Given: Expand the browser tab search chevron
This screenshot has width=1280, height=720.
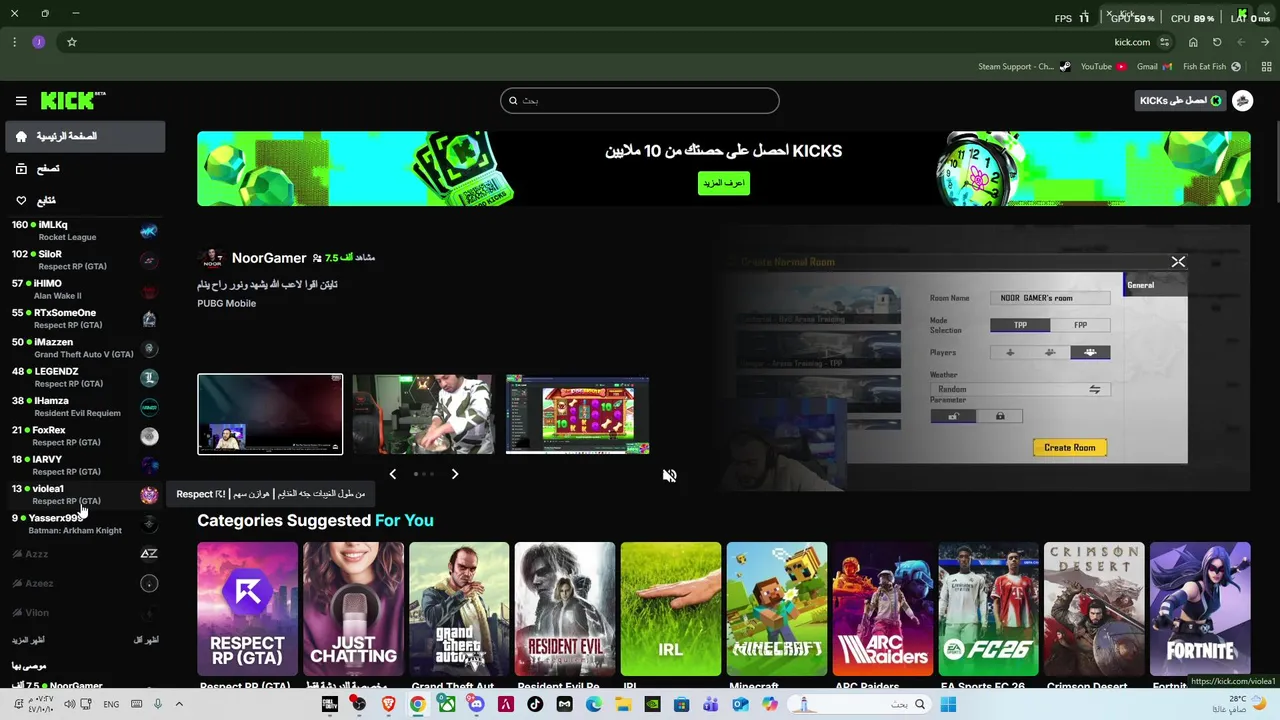Looking at the screenshot, I should (x=1266, y=14).
